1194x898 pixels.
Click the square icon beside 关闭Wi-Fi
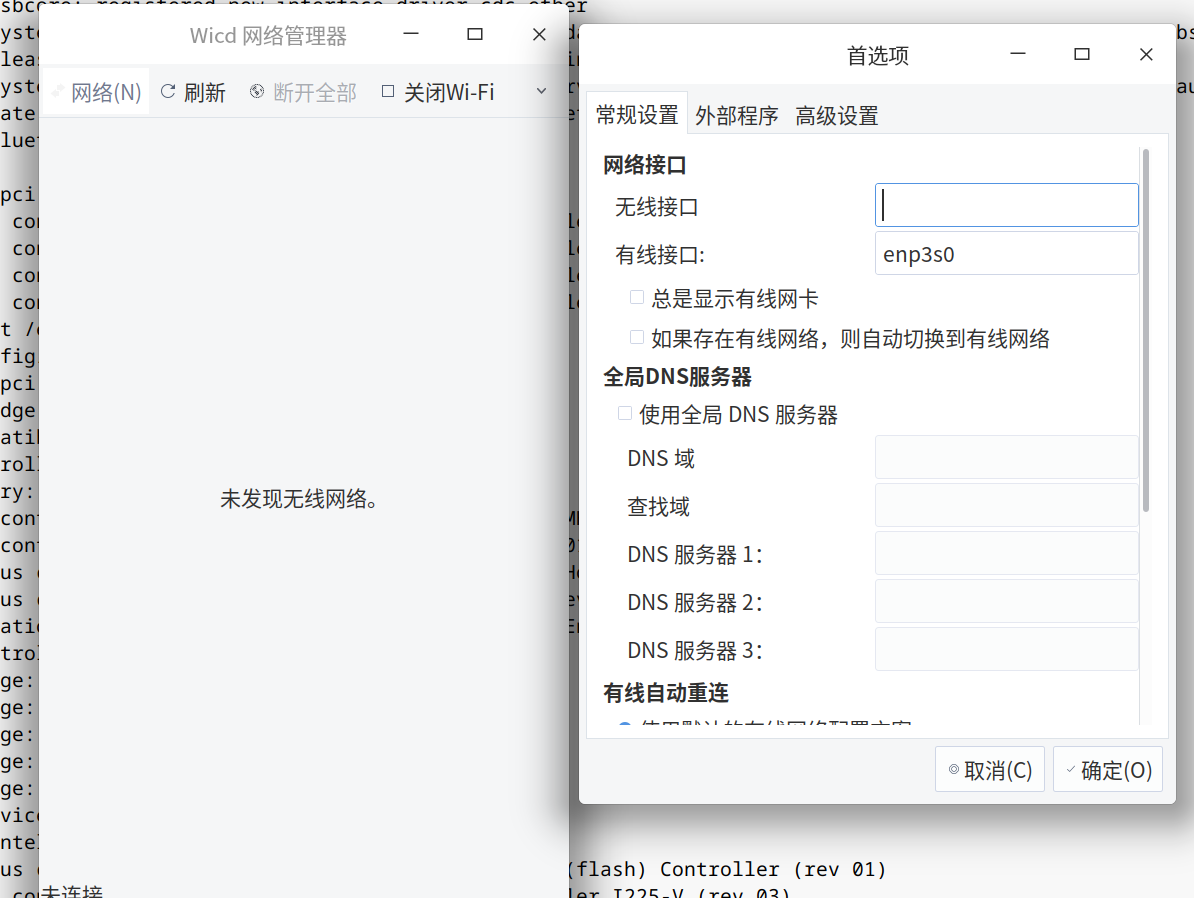(388, 91)
